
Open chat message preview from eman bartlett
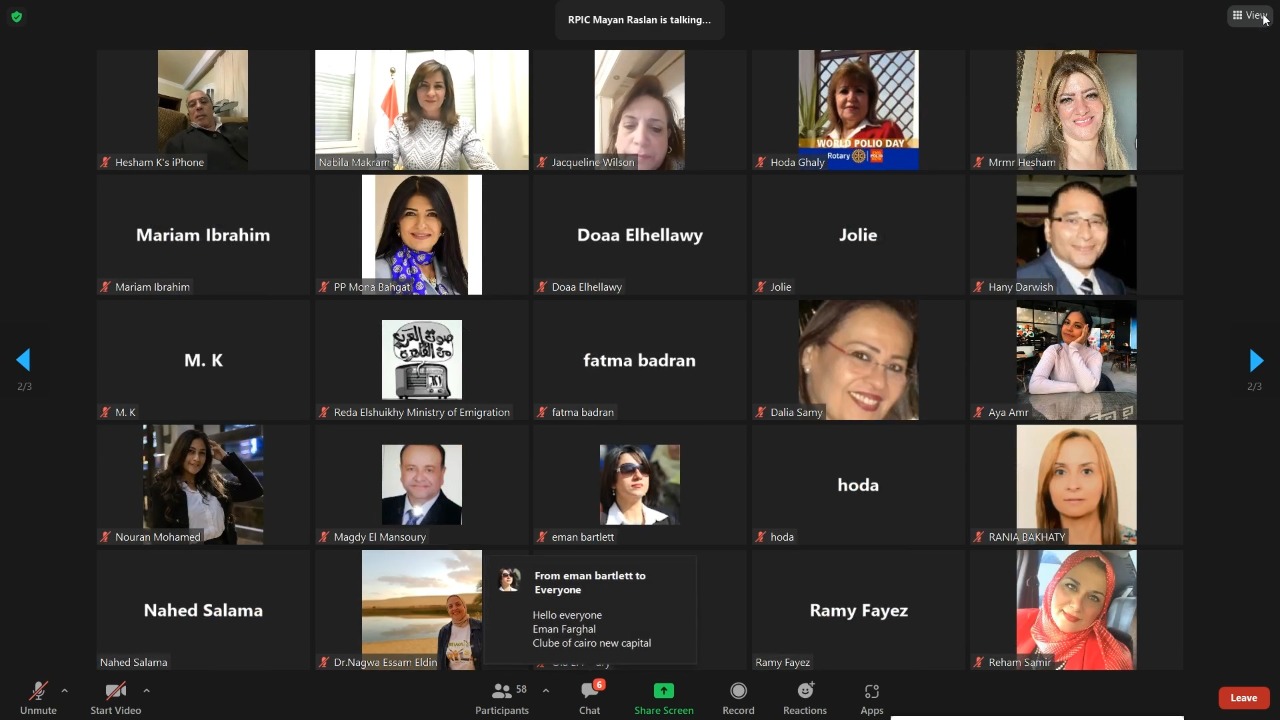click(x=590, y=610)
